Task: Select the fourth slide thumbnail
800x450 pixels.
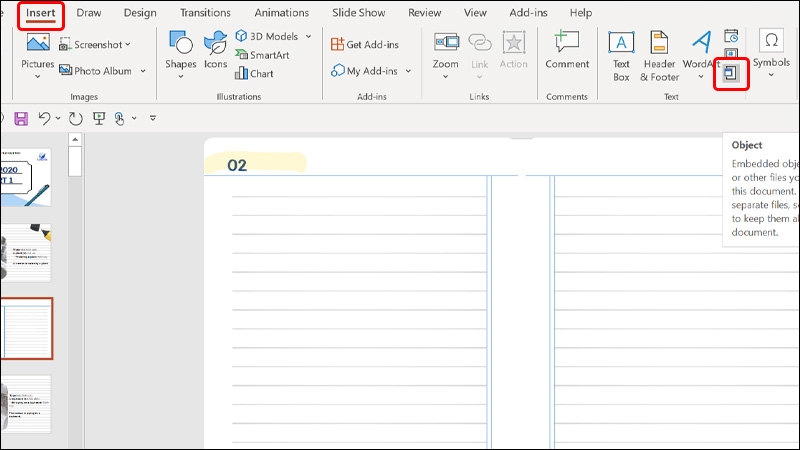Action: [x=26, y=404]
